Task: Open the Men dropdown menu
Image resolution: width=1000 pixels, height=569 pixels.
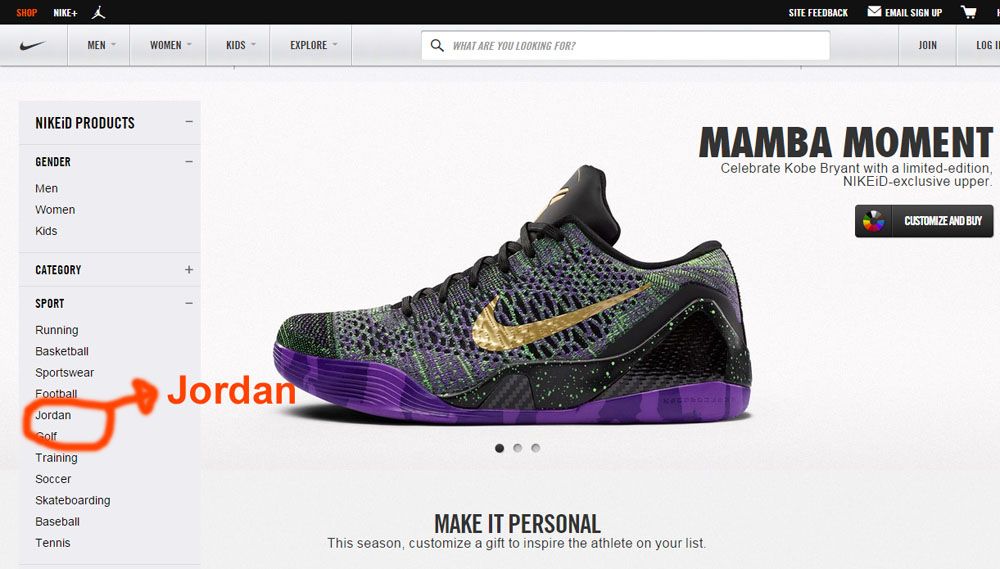Action: coord(101,45)
